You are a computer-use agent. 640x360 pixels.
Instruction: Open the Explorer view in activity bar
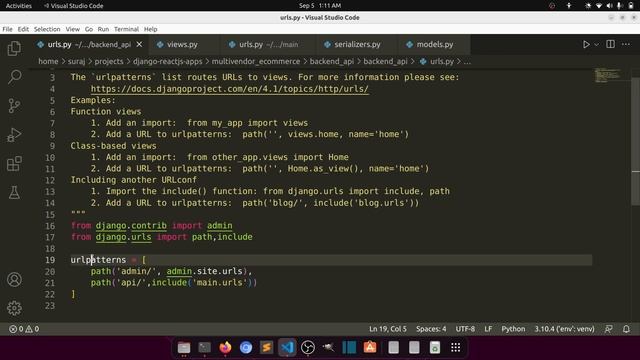point(14,49)
